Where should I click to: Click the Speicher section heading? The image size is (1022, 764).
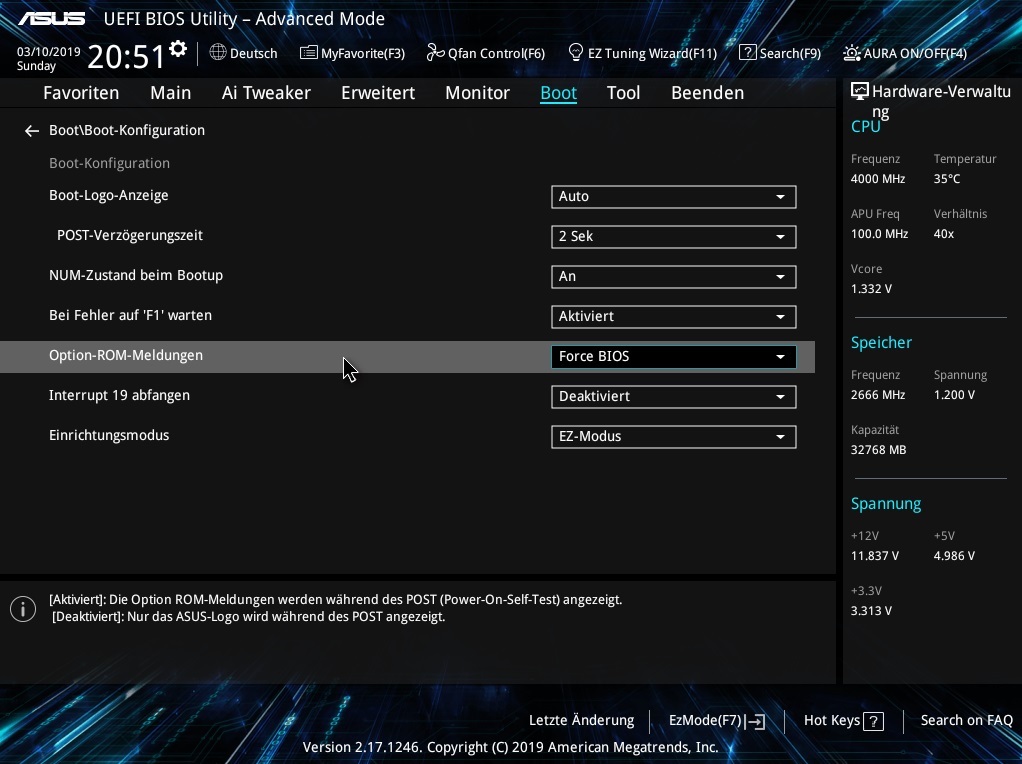click(x=881, y=343)
